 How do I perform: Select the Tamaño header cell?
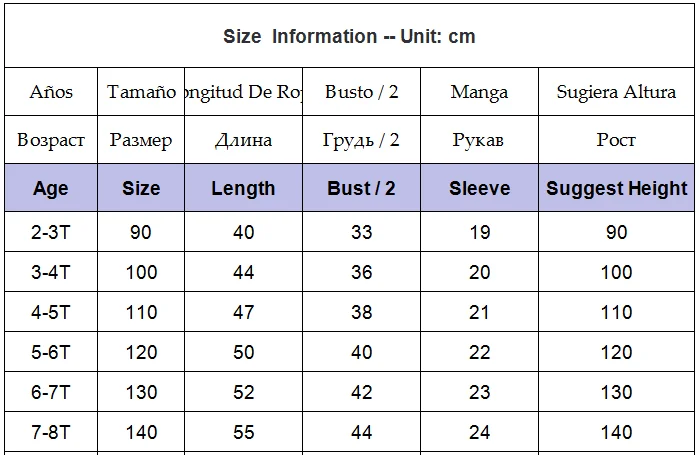[141, 92]
